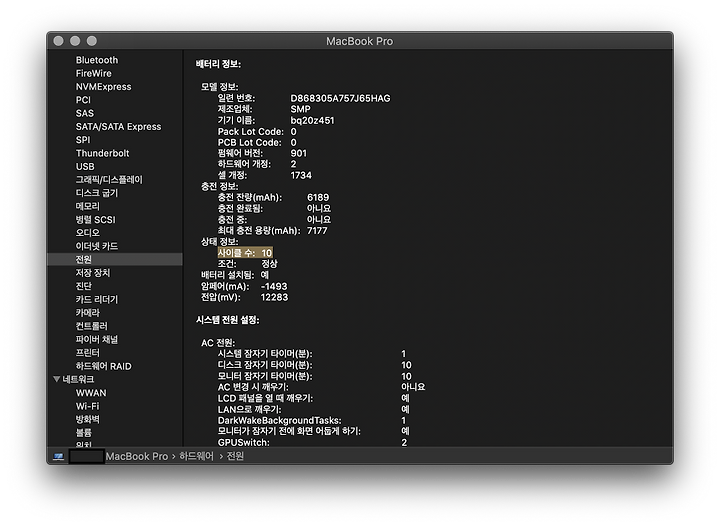This screenshot has height=526, width=720.
Task: Click the PCB Lot Code label
Action: coord(249,142)
